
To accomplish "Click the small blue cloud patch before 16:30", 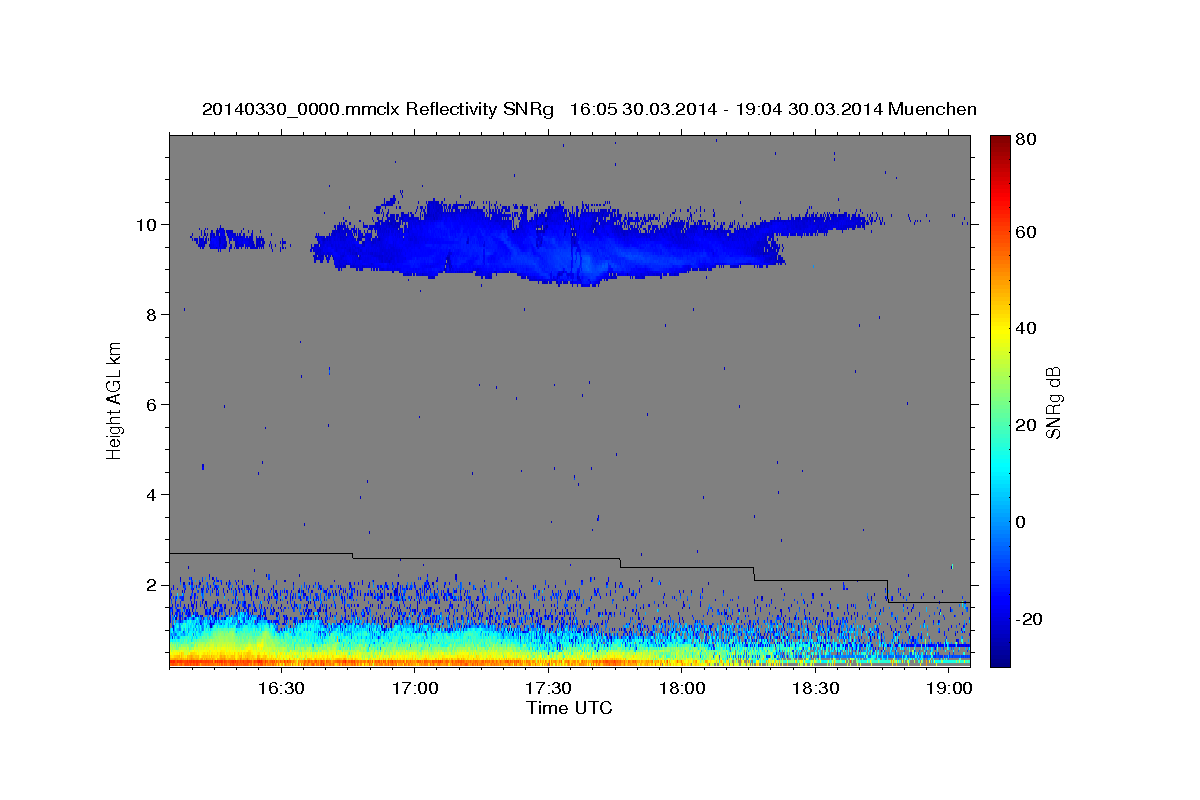I will click(x=231, y=239).
